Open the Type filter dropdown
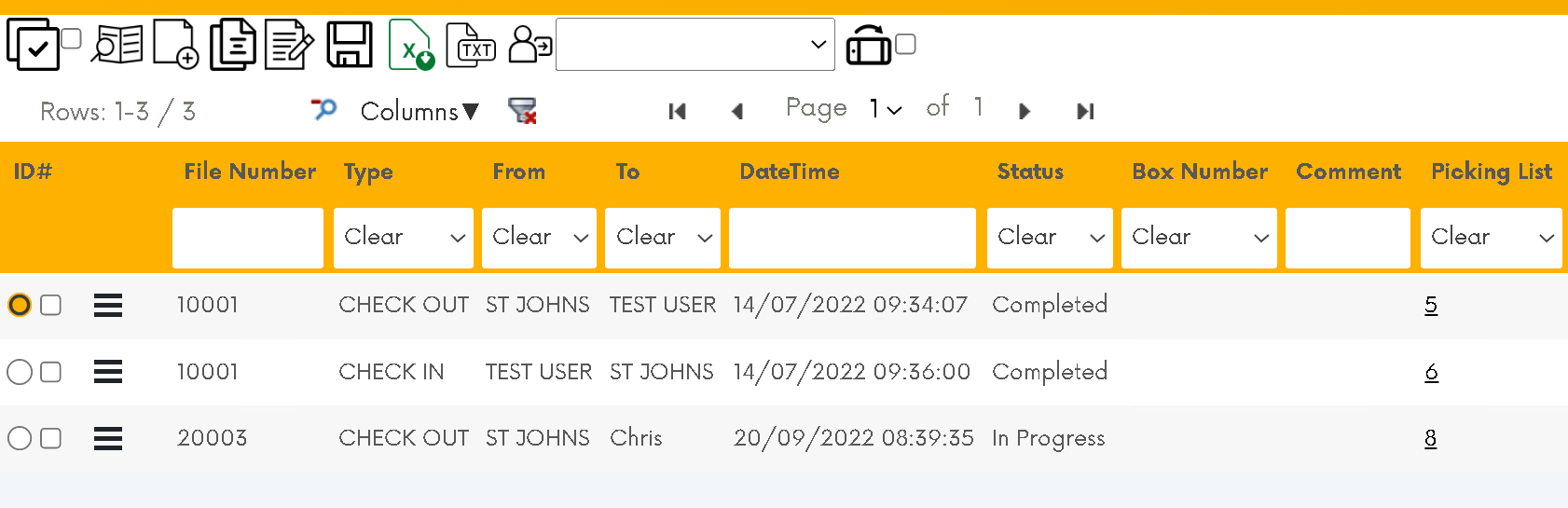This screenshot has width=1568, height=508. pyautogui.click(x=404, y=238)
